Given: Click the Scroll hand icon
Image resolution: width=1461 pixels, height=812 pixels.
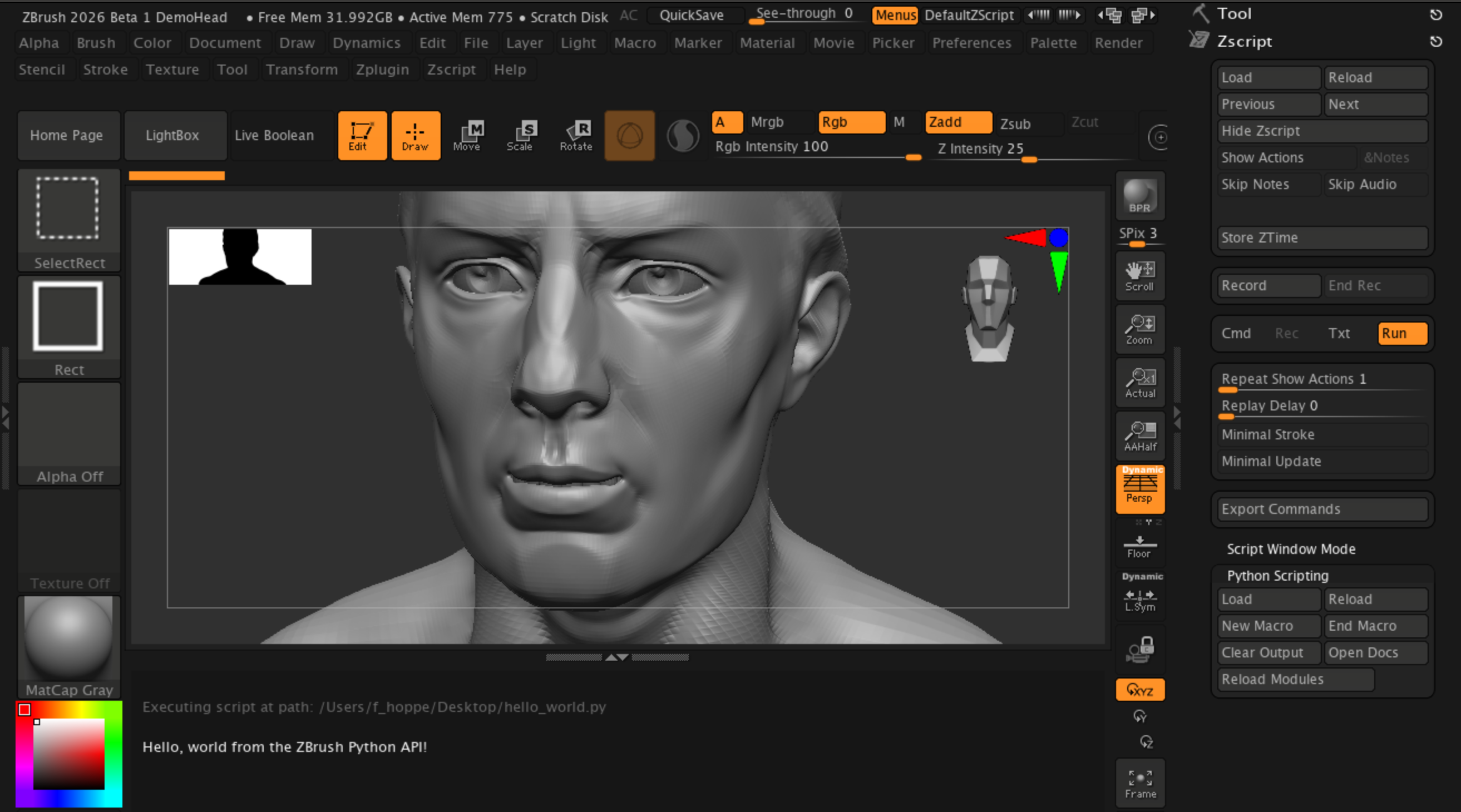Looking at the screenshot, I should click(x=1140, y=276).
